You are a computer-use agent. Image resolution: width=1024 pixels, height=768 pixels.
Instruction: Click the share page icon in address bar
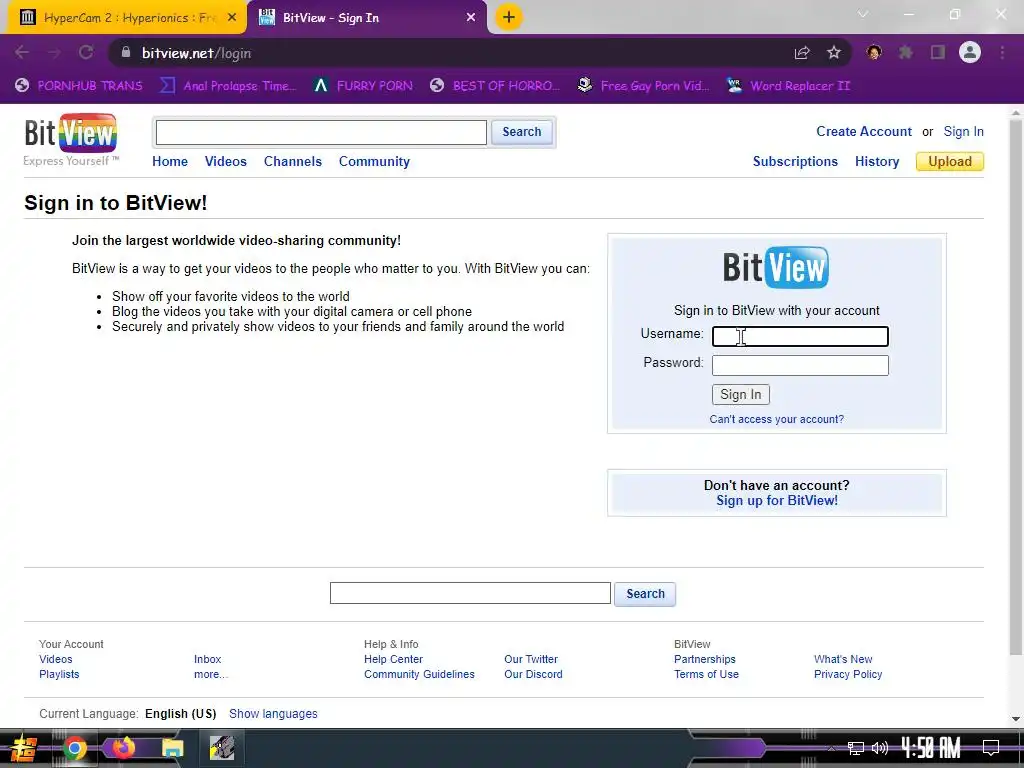coord(802,53)
